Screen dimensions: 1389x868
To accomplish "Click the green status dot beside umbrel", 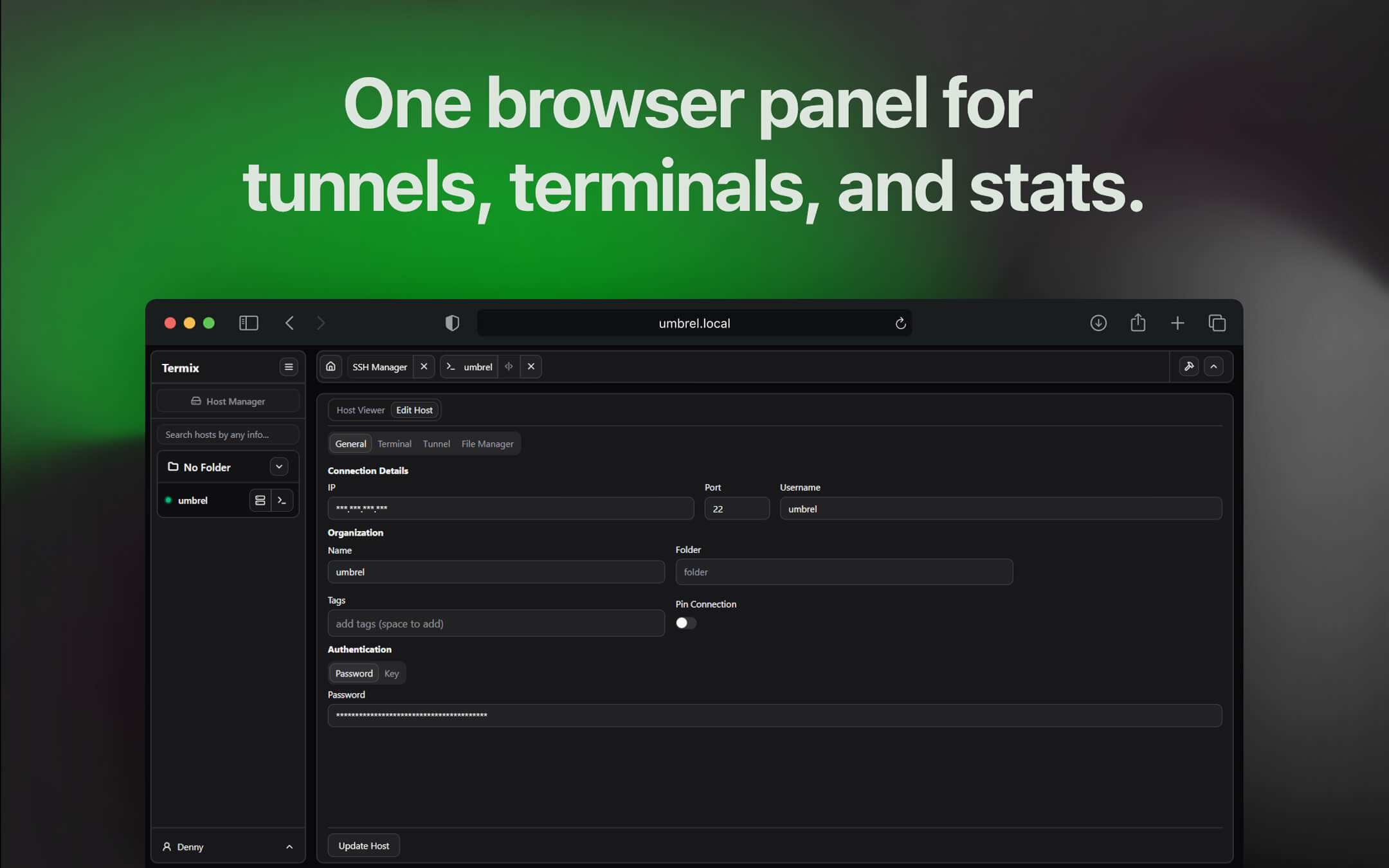I will (x=168, y=500).
